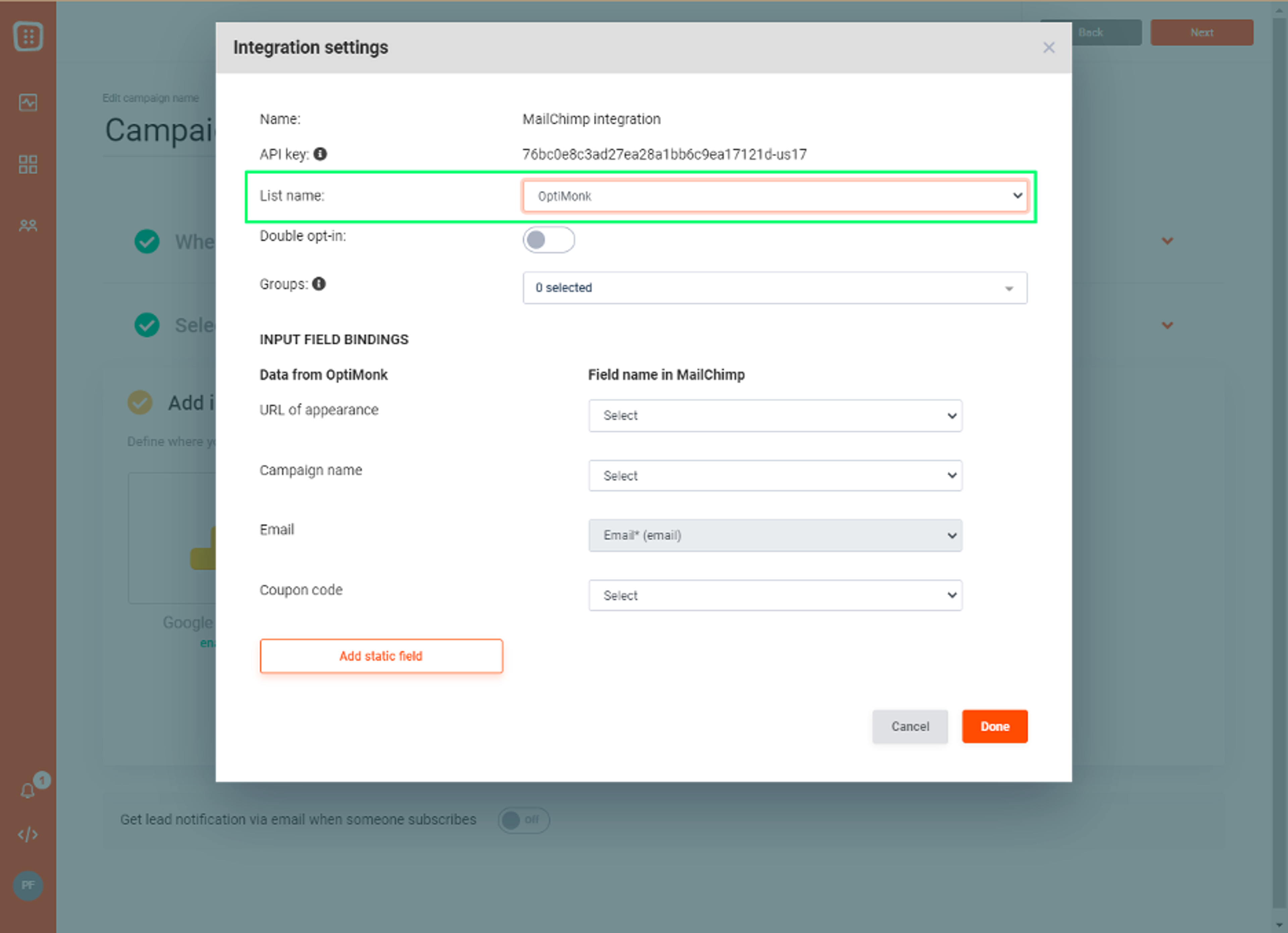Click INPUT FIELD BINDINGS heading
The width and height of the screenshot is (1288, 933).
[x=334, y=340]
